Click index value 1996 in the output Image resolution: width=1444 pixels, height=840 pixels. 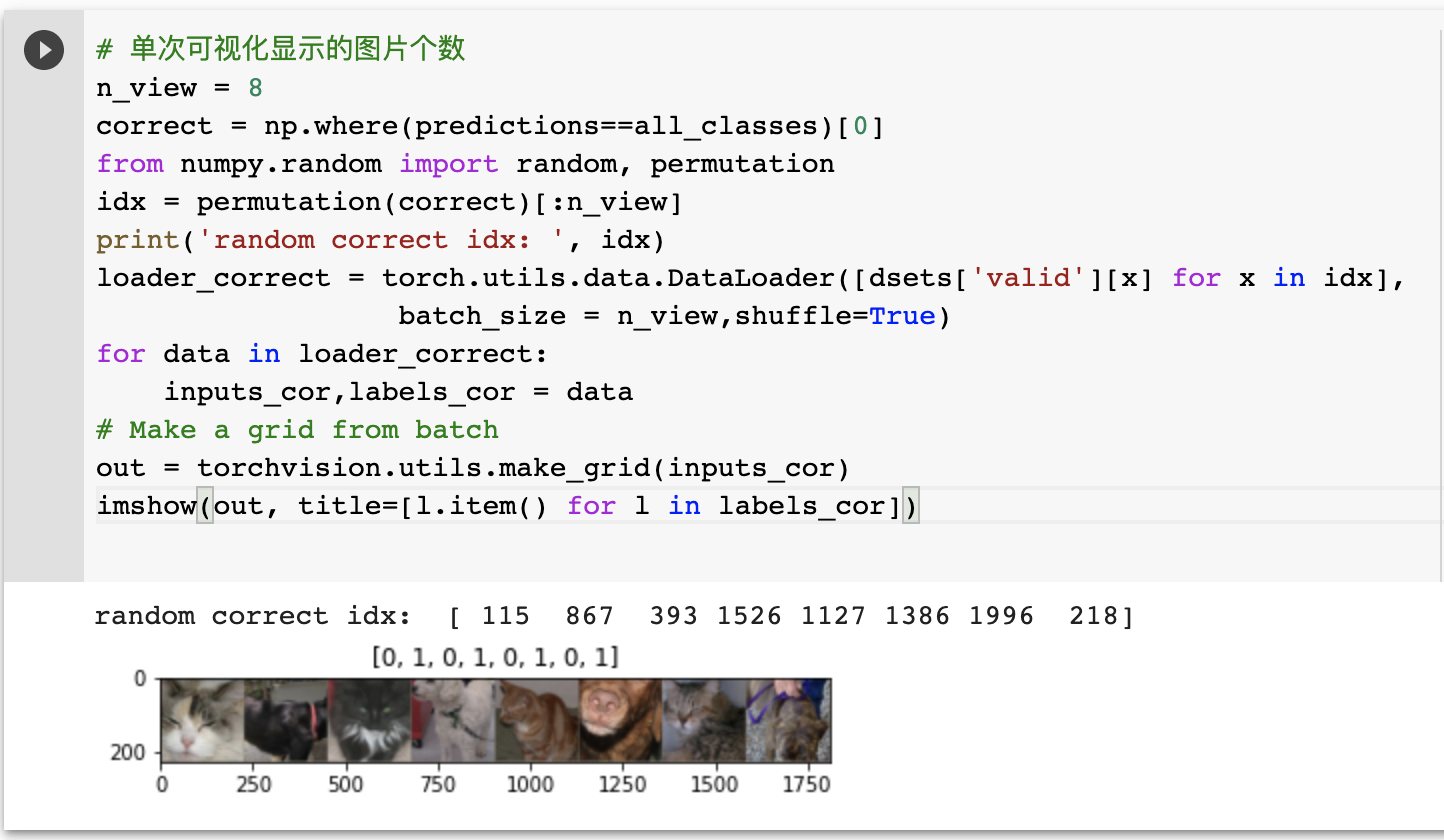[x=1001, y=615]
